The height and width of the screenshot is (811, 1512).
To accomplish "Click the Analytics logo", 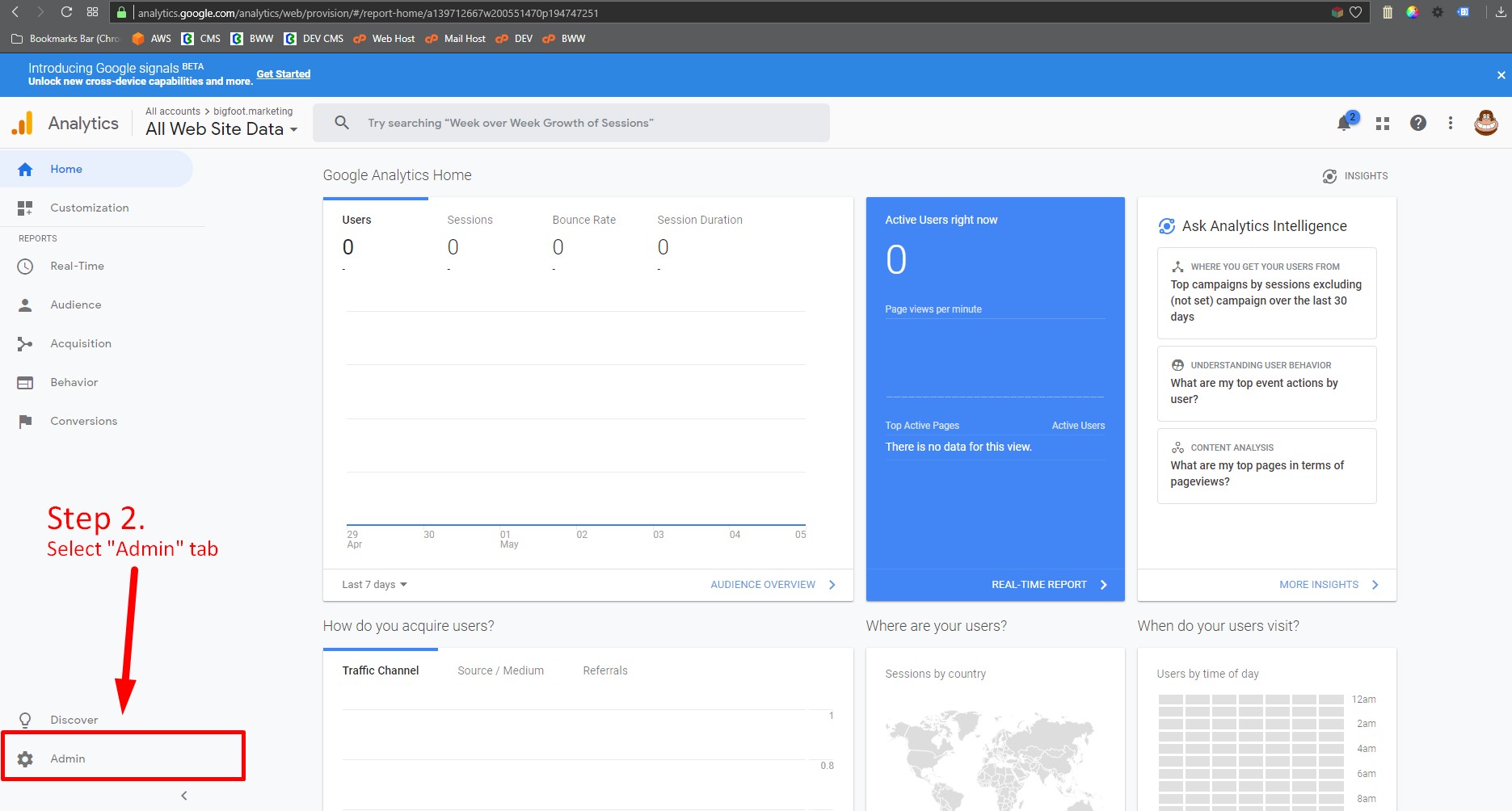I will click(x=23, y=122).
